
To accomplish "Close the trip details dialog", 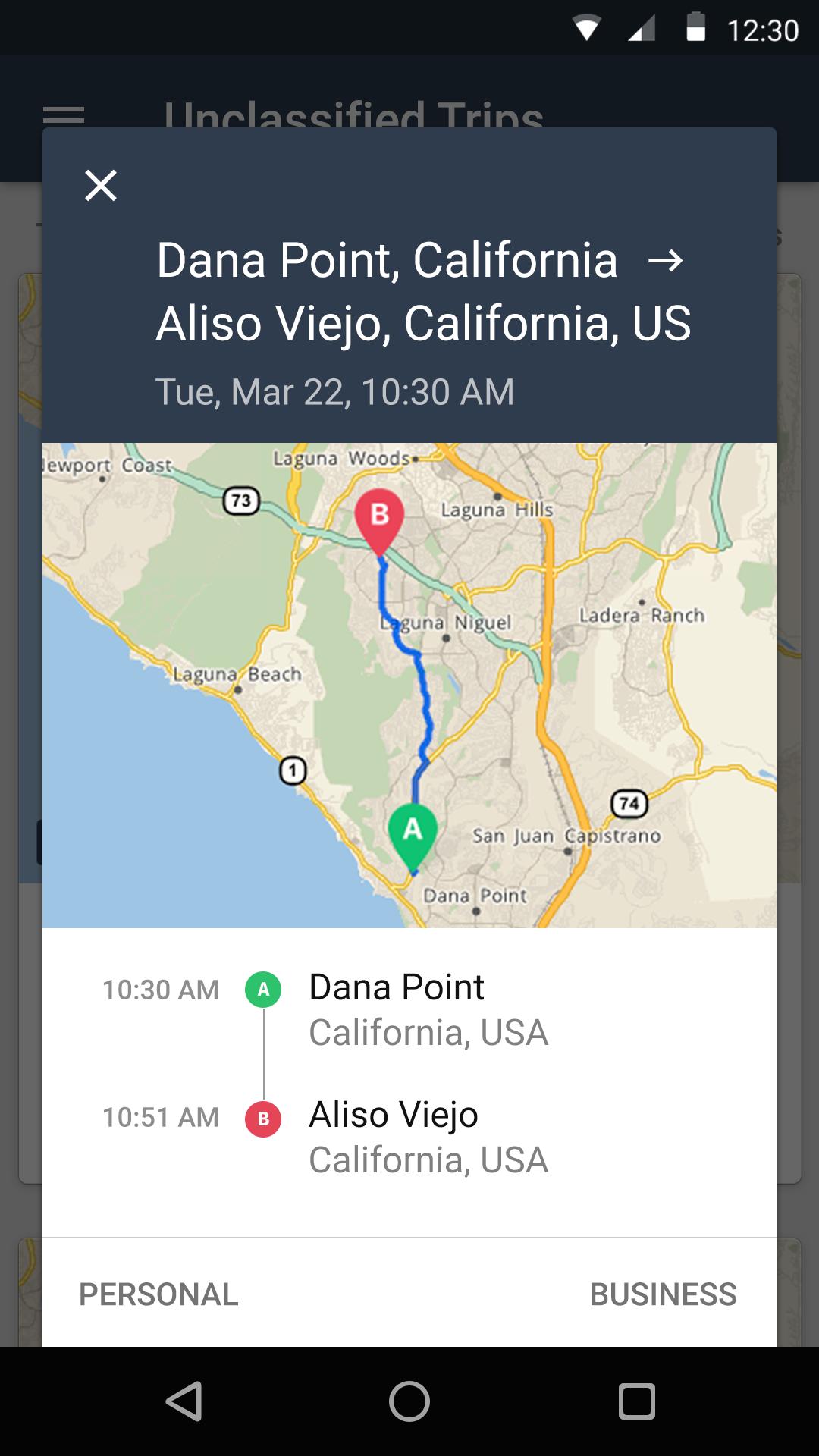I will [101, 186].
